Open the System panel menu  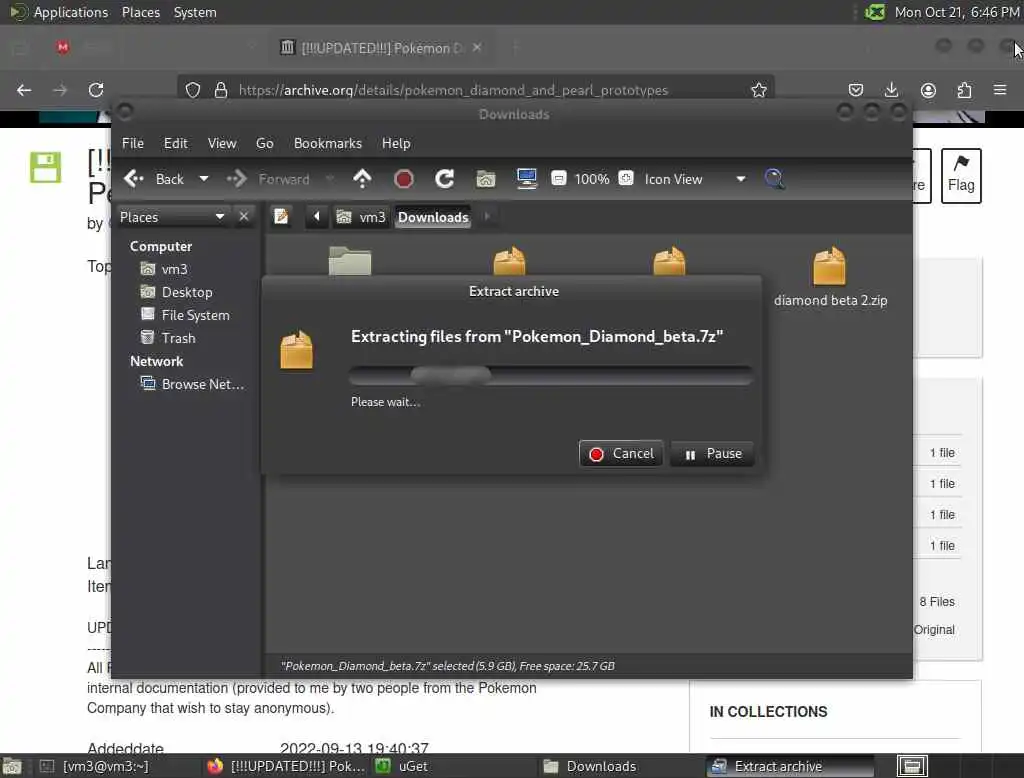click(195, 12)
